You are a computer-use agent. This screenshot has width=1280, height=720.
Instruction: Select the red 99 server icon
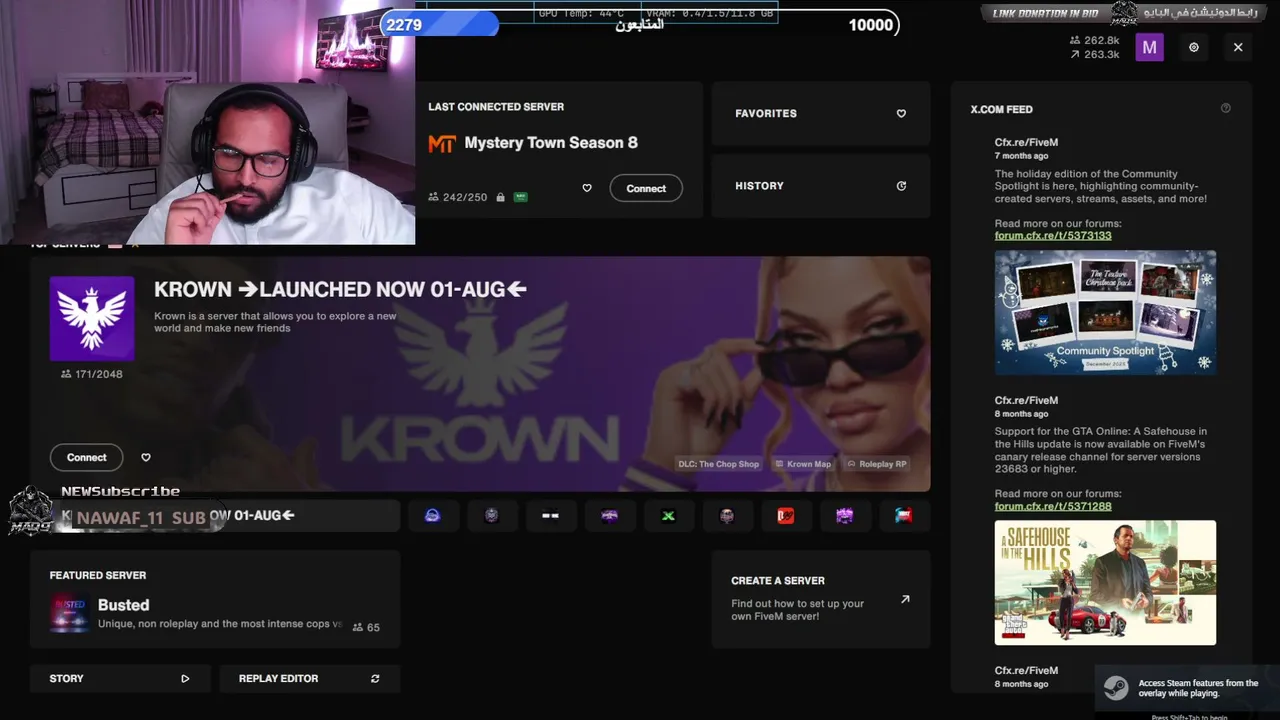[x=786, y=515]
